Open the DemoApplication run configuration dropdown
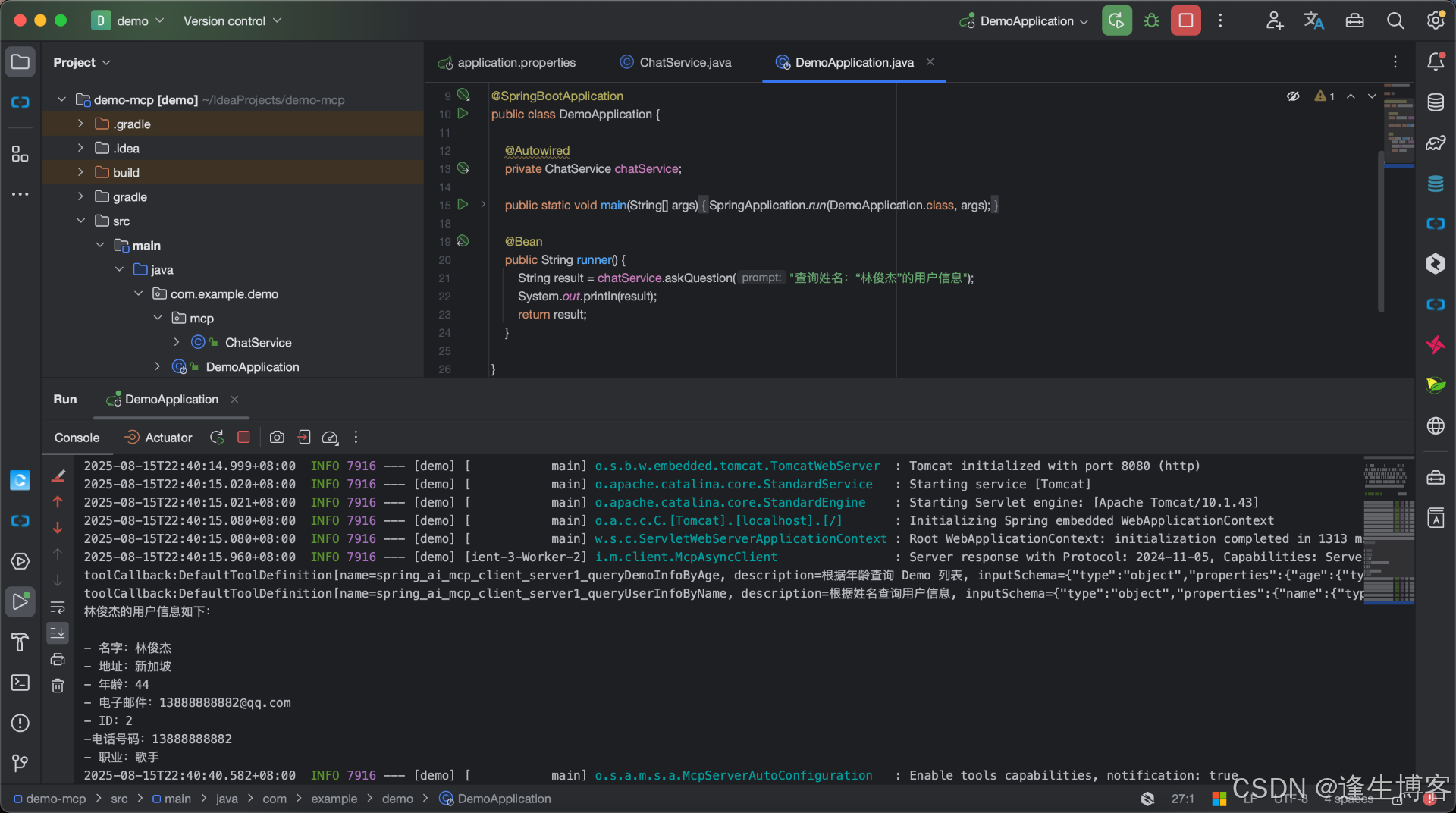The image size is (1456, 813). [1024, 20]
